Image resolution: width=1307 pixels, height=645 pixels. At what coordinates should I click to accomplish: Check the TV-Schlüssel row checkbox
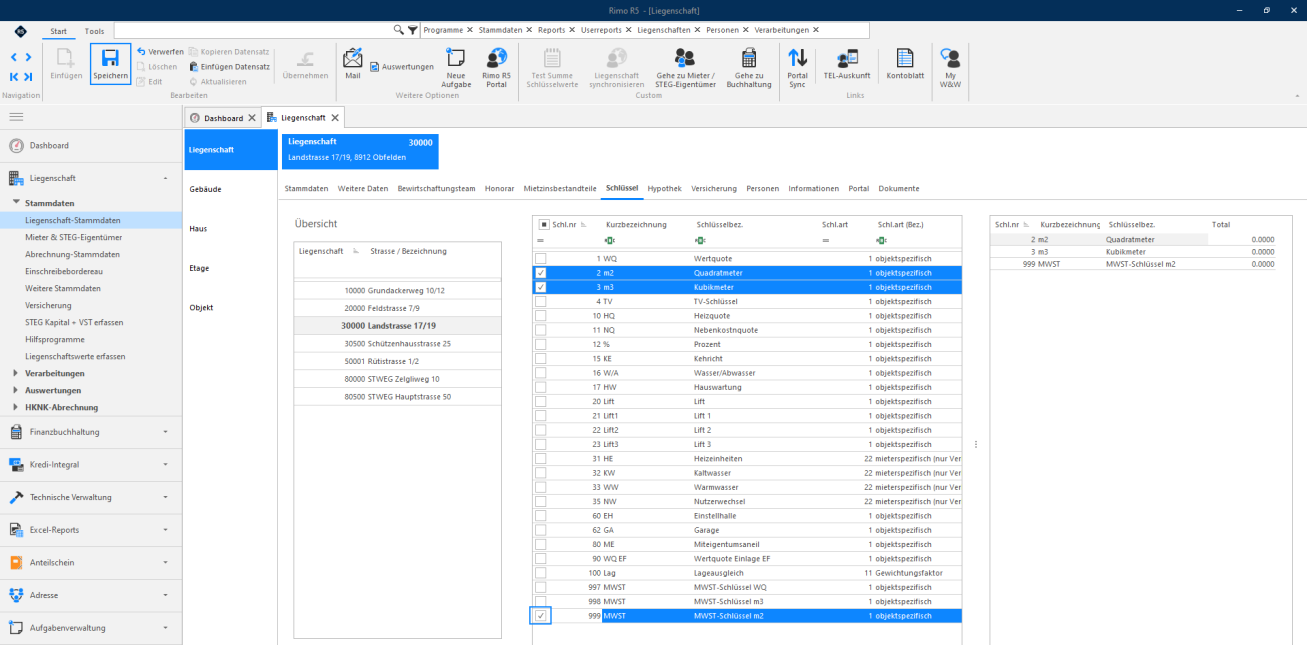541,301
